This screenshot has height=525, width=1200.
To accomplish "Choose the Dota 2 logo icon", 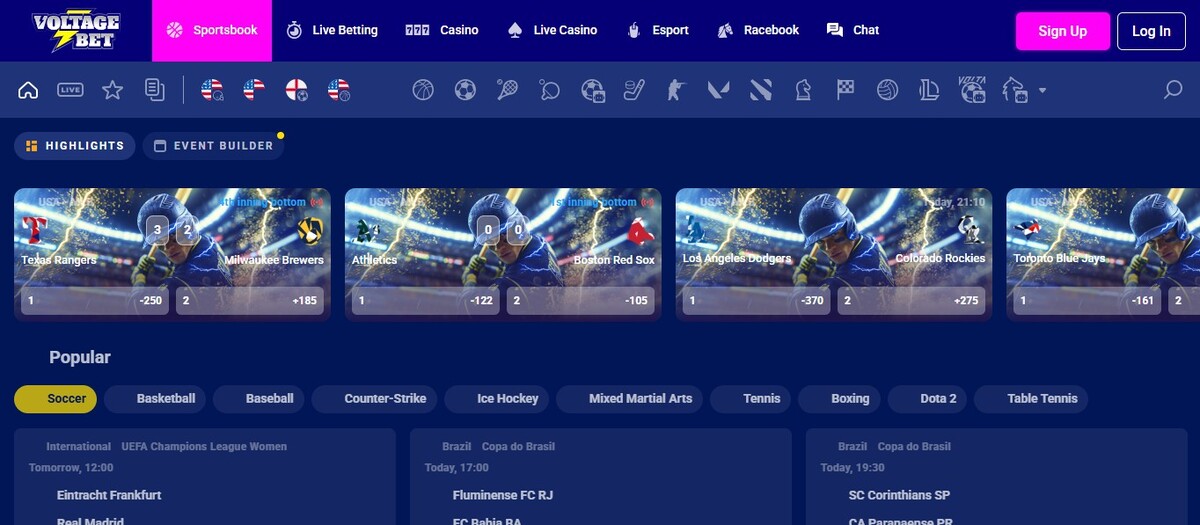I will point(761,90).
